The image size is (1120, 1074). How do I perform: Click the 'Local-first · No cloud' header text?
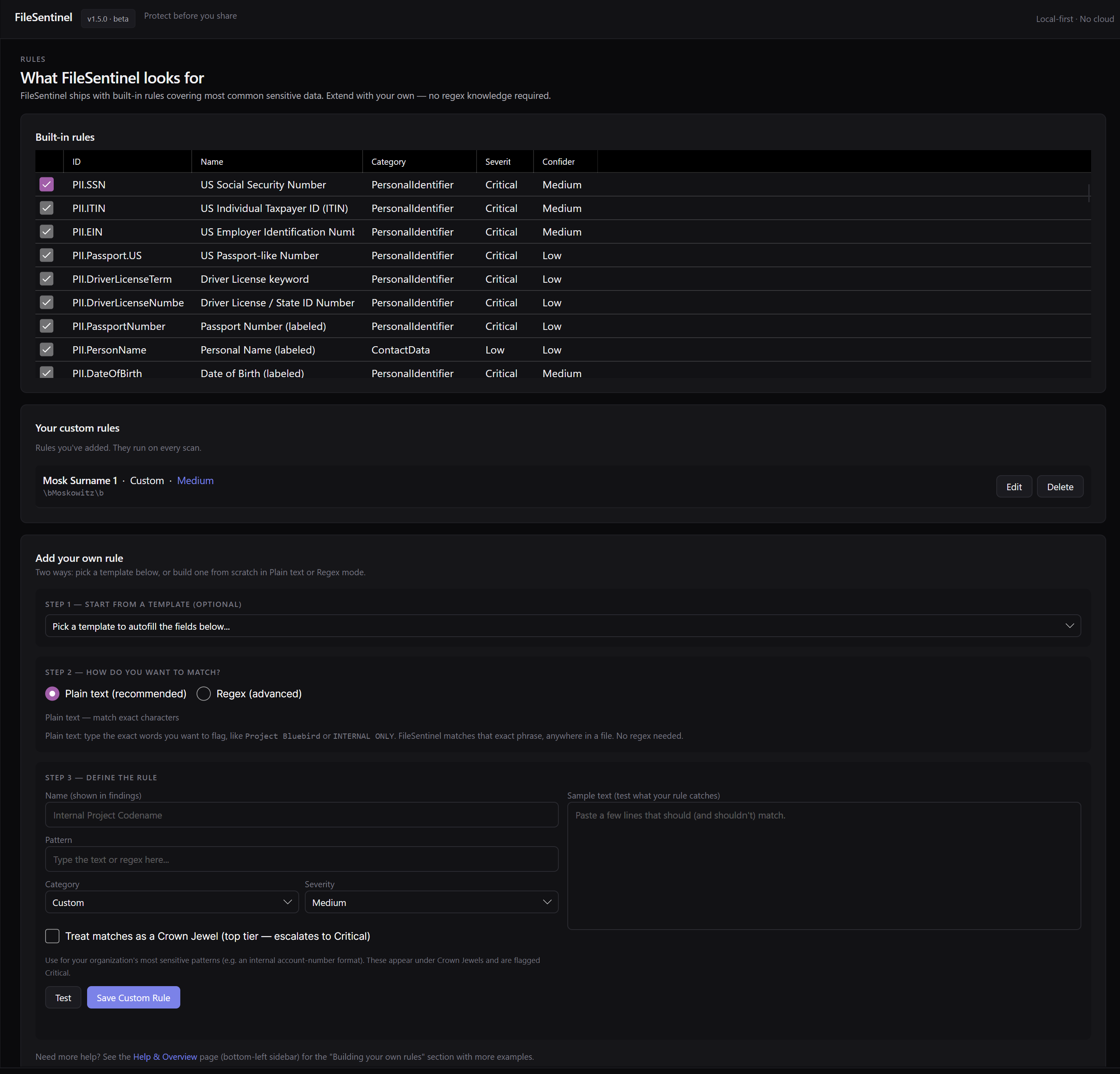[x=1075, y=19]
